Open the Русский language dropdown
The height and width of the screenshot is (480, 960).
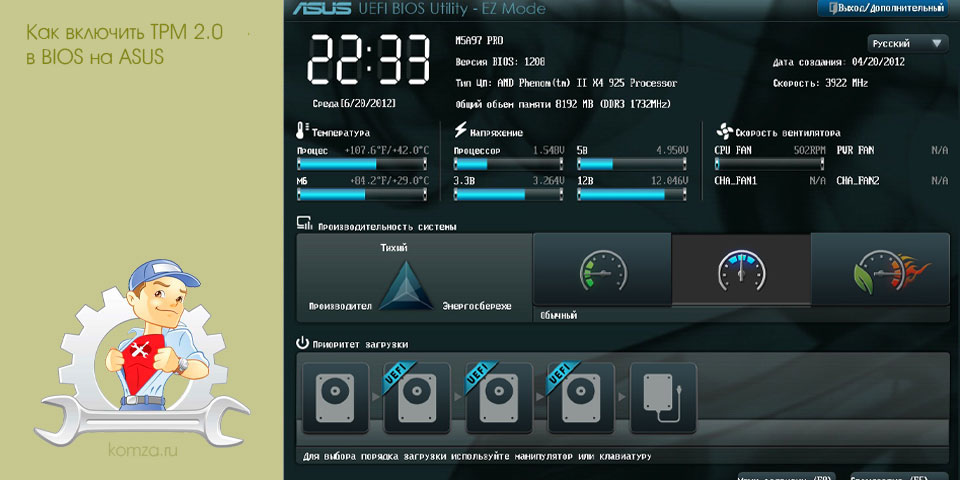pos(907,43)
